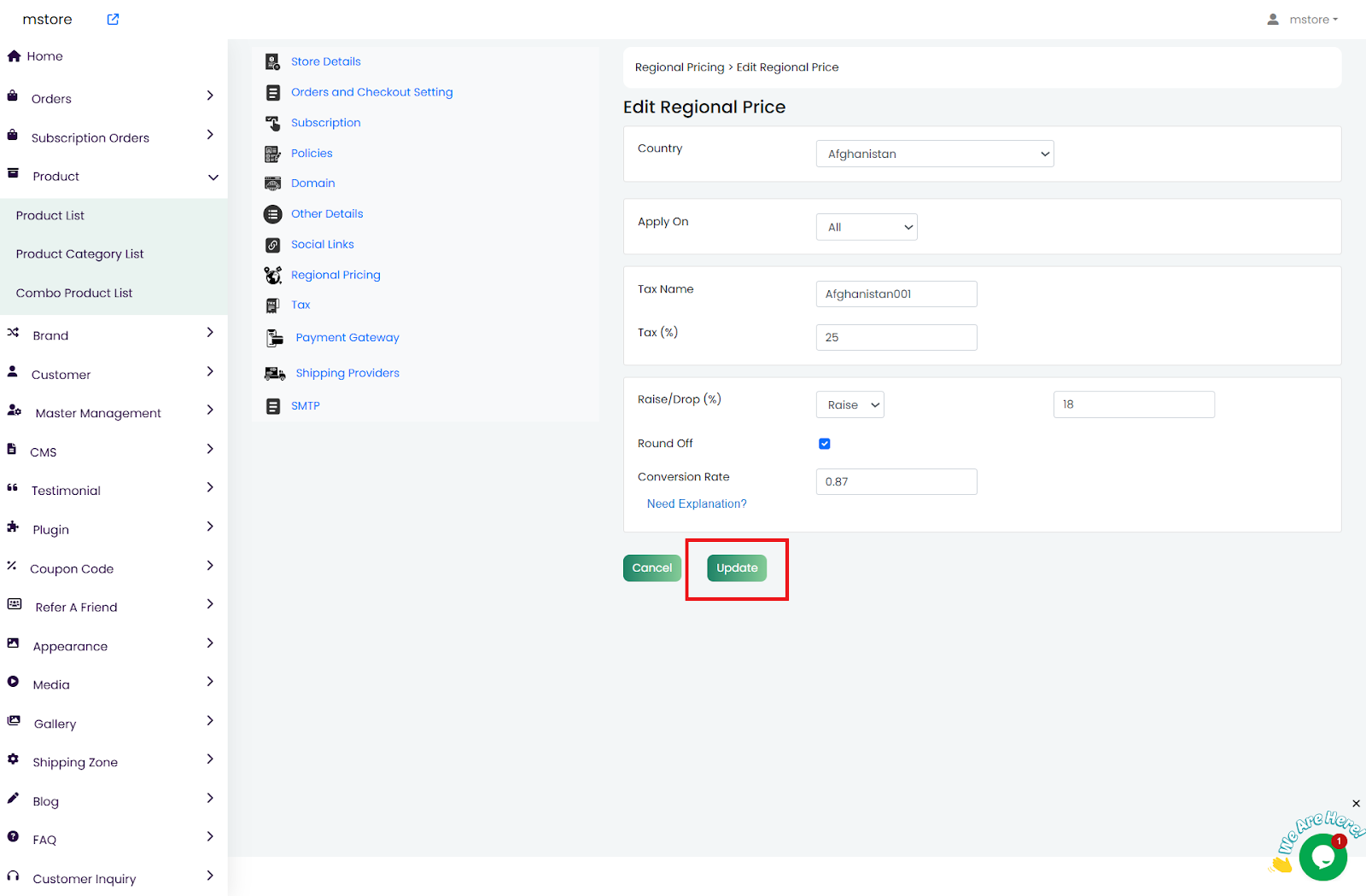Viewport: 1366px width, 896px height.
Task: Click the Social Links icon
Action: 272,245
